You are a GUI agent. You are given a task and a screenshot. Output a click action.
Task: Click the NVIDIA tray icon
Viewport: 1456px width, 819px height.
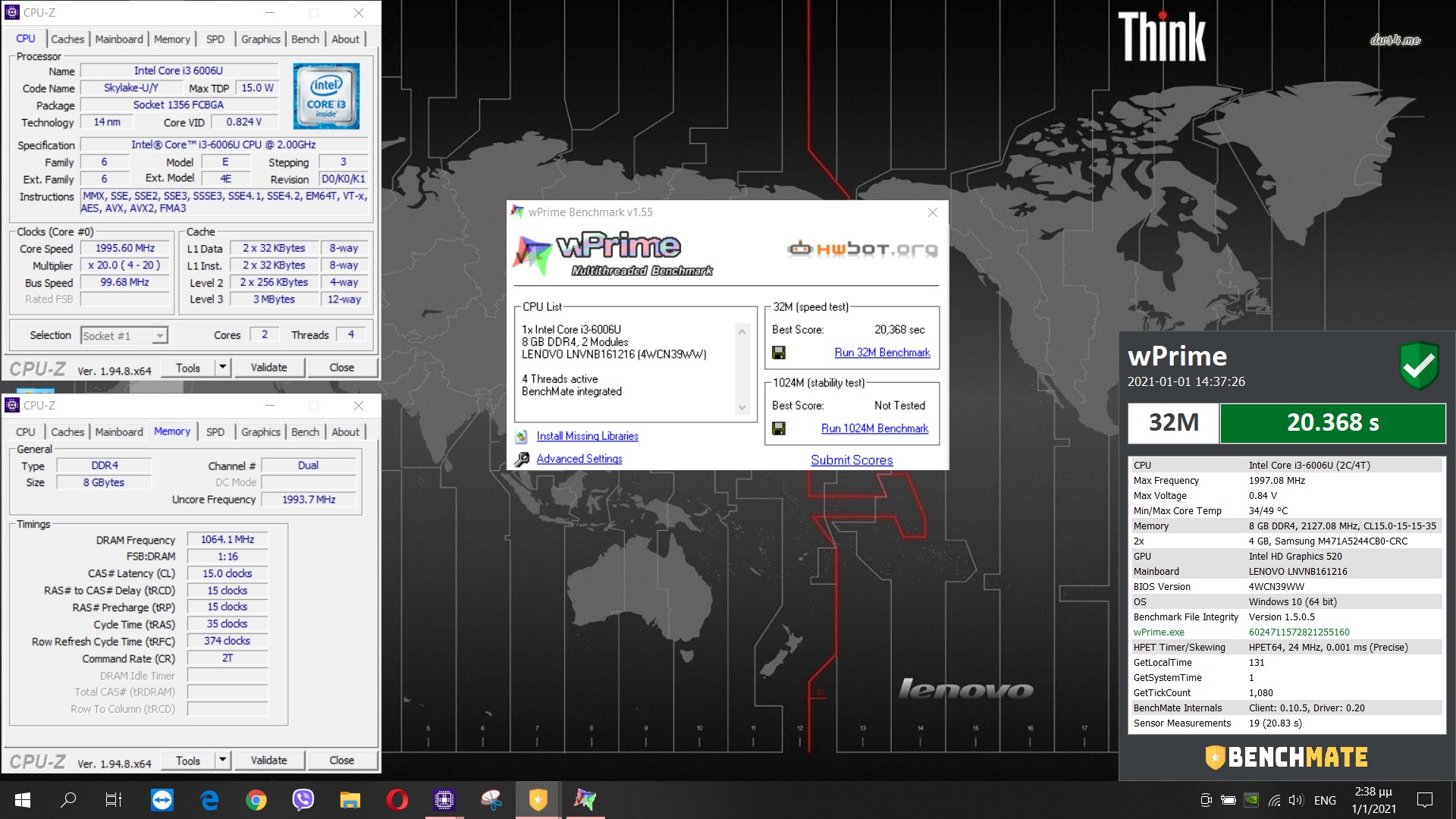pyautogui.click(x=1251, y=800)
